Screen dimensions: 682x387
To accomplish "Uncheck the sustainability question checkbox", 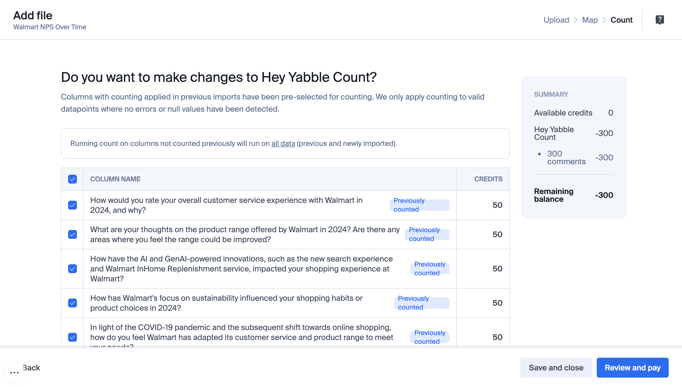I will pos(73,303).
